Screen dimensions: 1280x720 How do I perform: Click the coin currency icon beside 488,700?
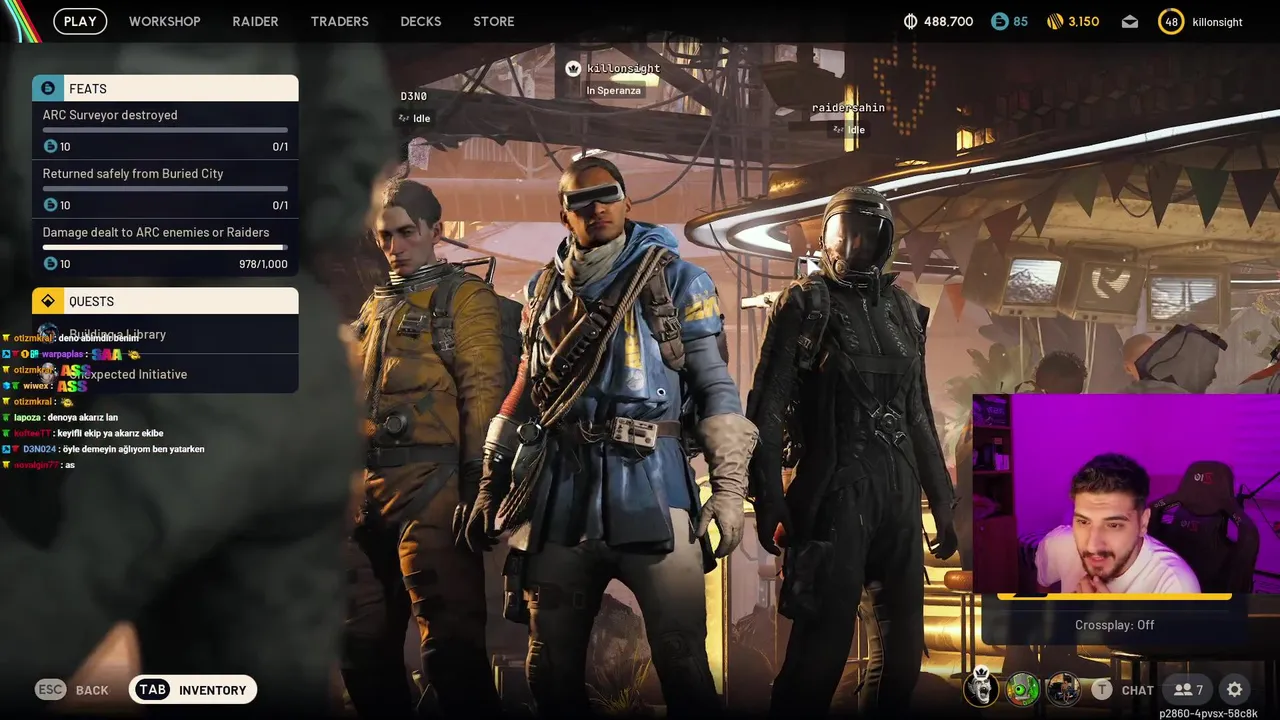tap(910, 21)
